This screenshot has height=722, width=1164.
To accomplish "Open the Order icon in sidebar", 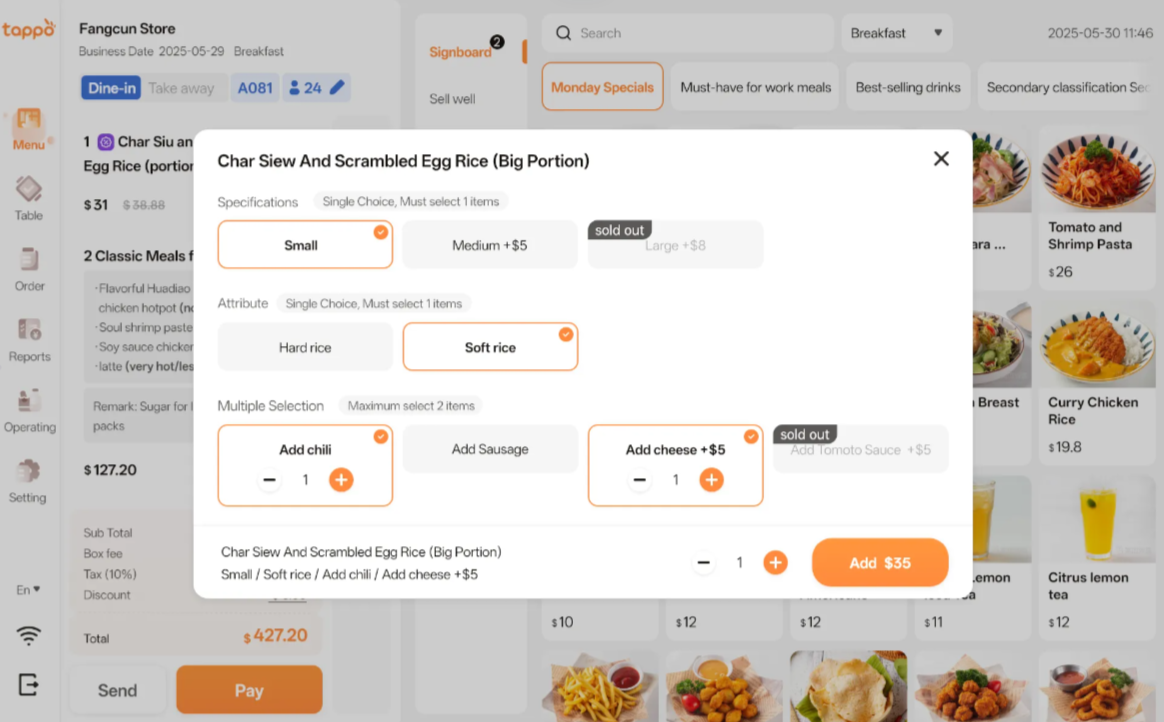I will pos(29,268).
